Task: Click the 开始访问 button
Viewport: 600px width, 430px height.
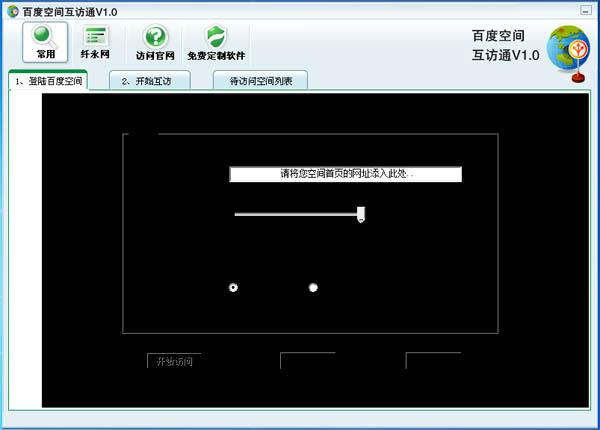Action: [174, 361]
